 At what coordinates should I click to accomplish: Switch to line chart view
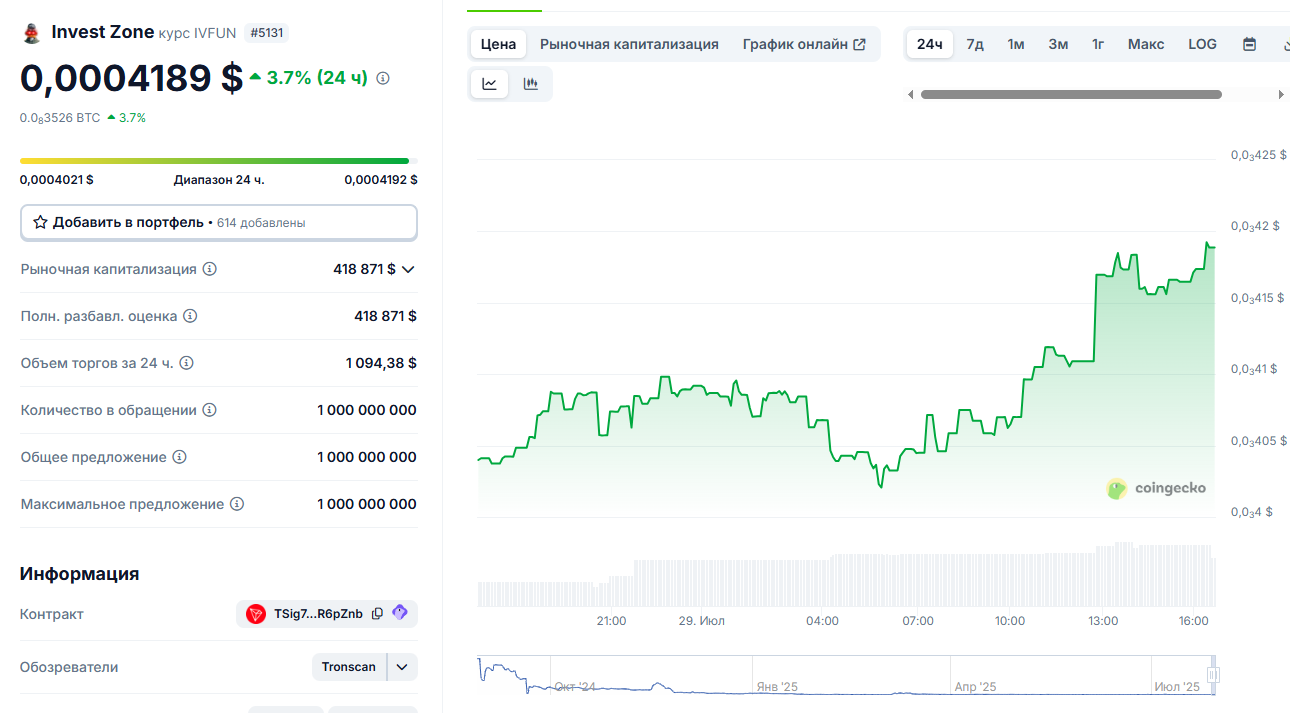[490, 84]
